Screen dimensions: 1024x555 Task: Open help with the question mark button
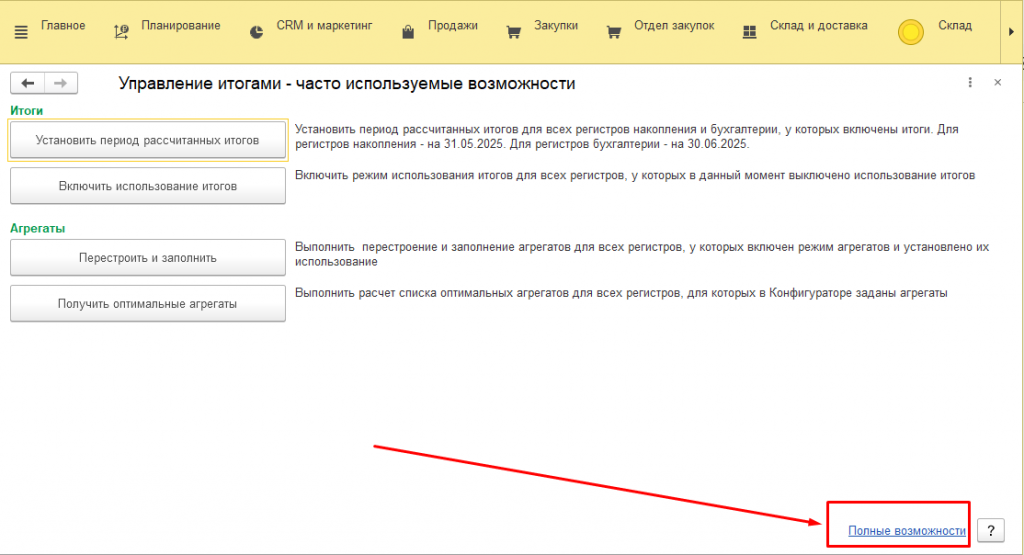(991, 530)
